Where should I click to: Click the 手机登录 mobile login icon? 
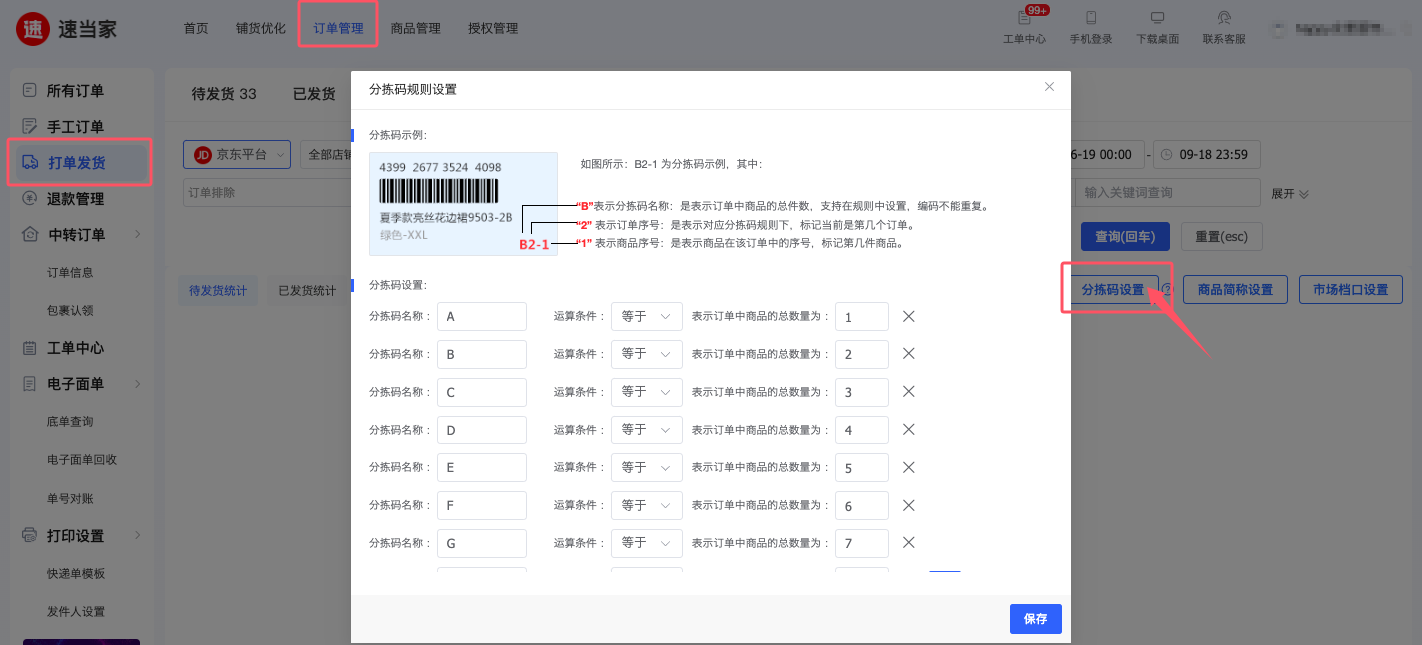1090,22
